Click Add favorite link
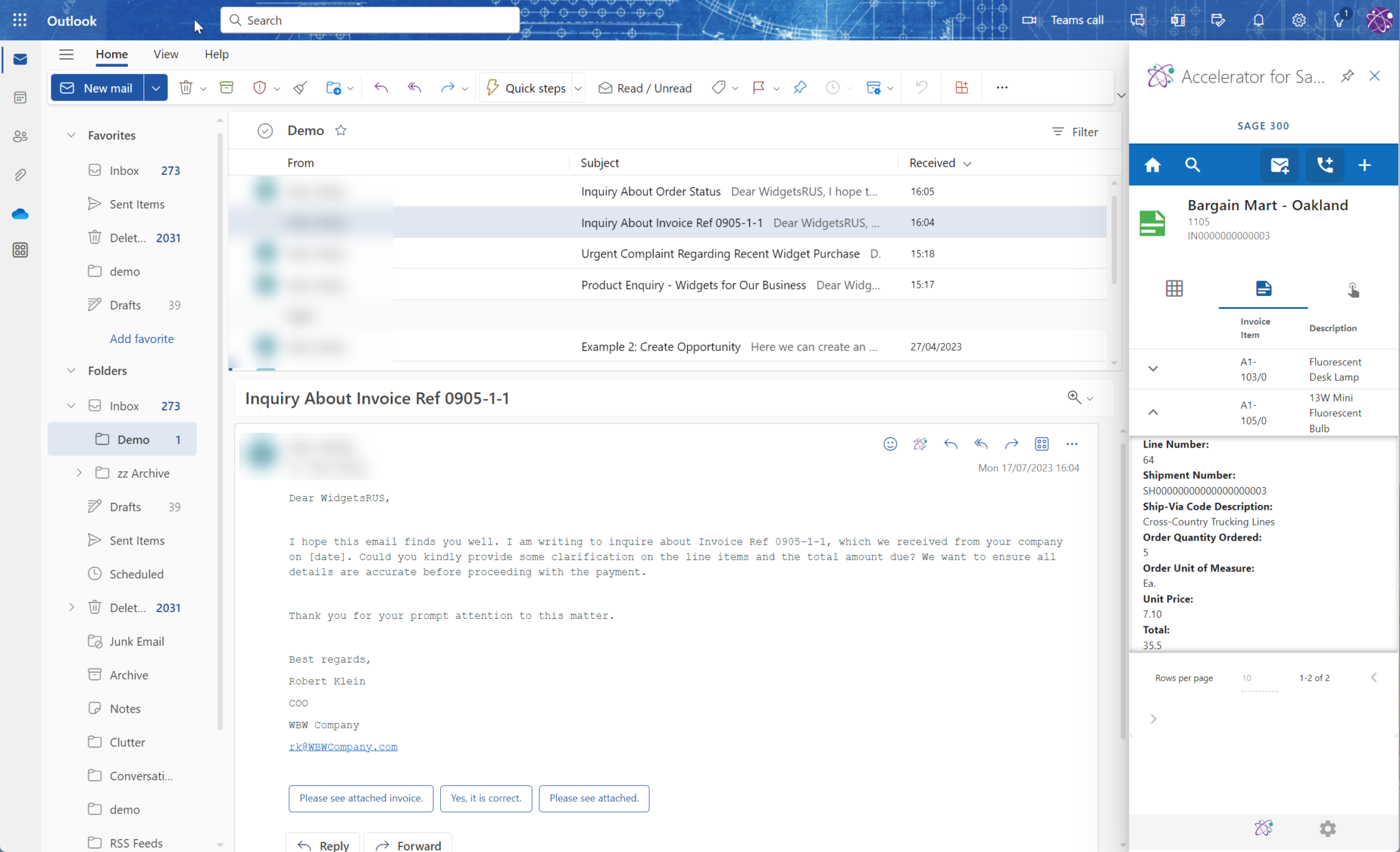 [142, 339]
